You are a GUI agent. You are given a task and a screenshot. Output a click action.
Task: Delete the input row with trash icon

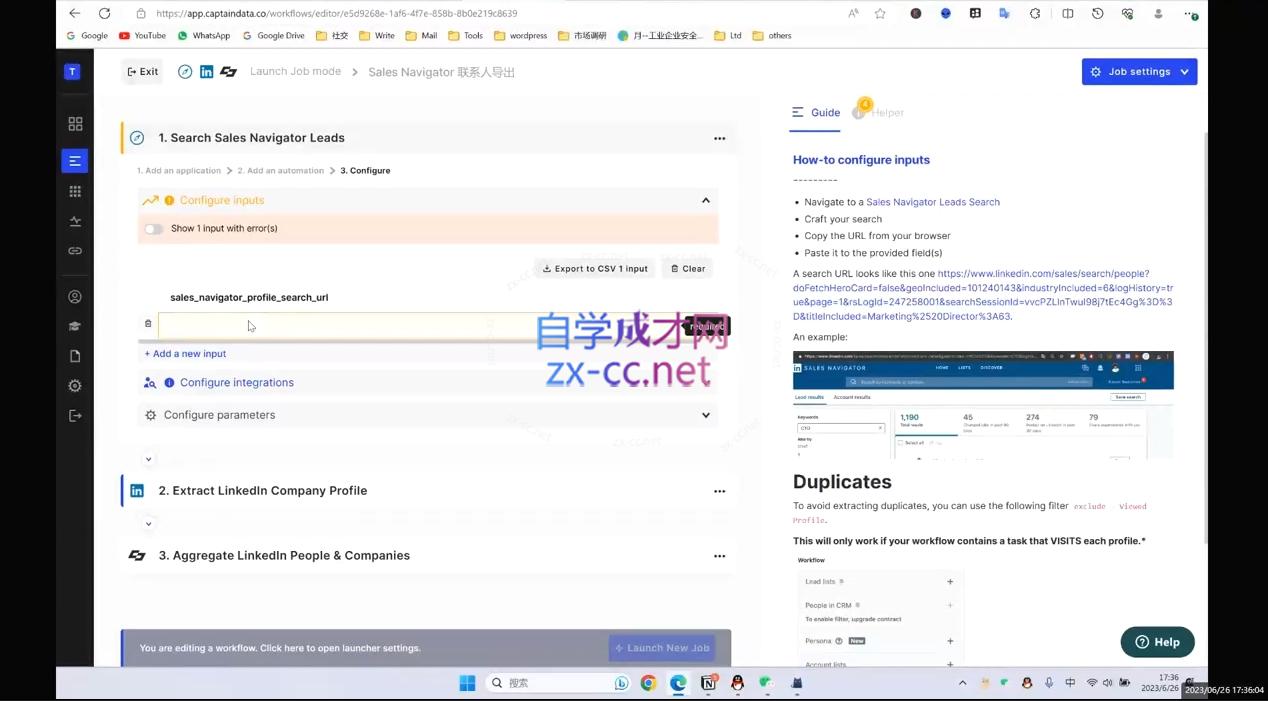pyautogui.click(x=148, y=324)
